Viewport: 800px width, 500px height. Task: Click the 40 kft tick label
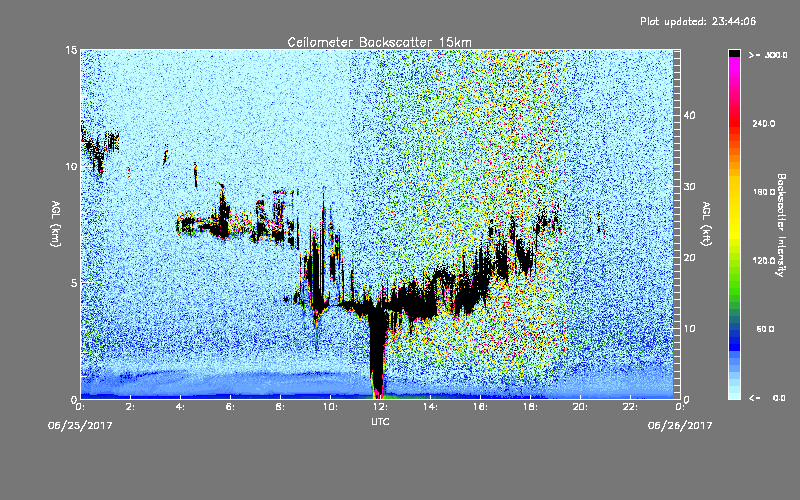point(689,115)
